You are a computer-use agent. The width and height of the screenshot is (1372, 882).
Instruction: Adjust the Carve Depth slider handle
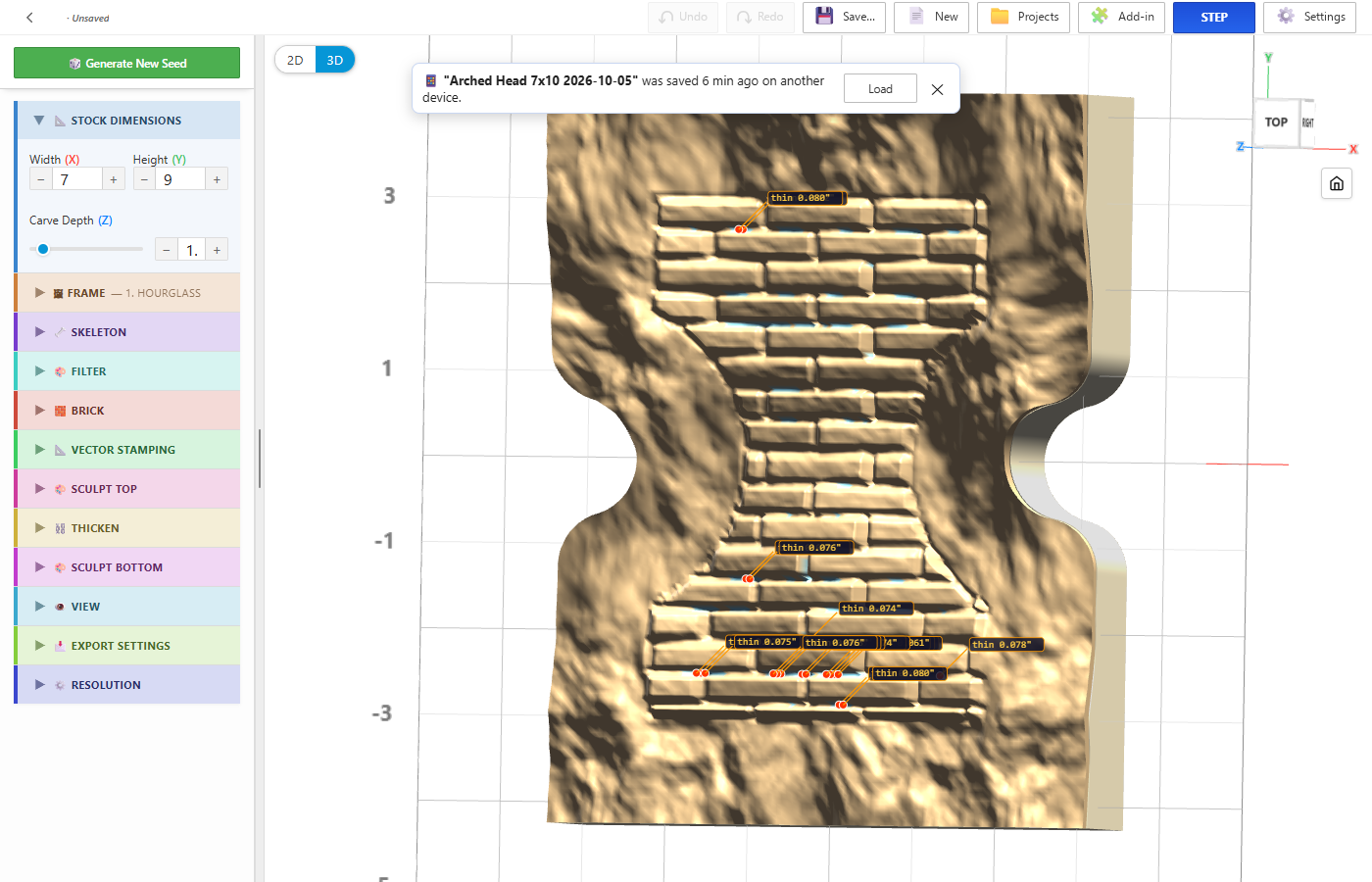coord(43,249)
